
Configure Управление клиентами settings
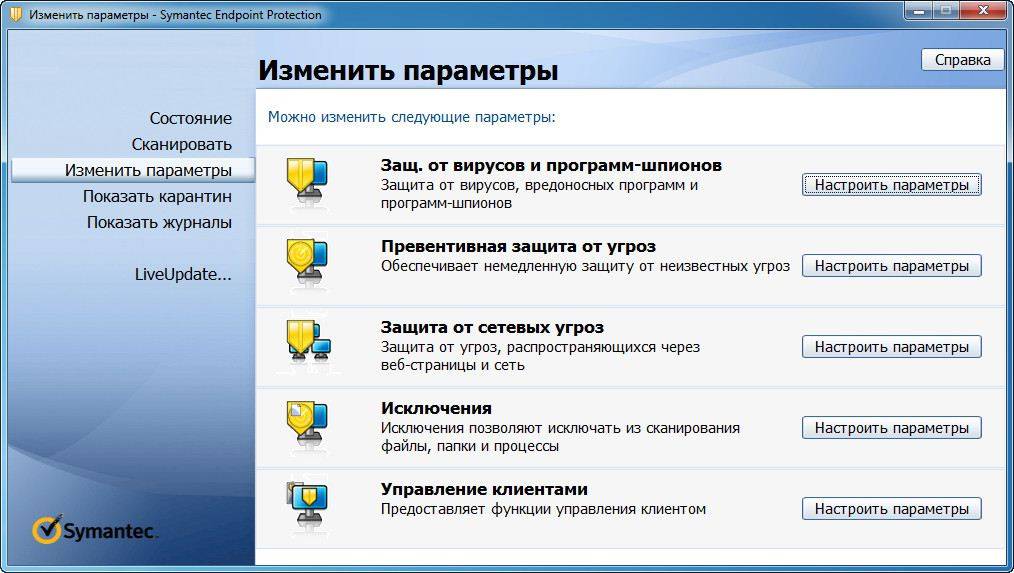[x=892, y=508]
